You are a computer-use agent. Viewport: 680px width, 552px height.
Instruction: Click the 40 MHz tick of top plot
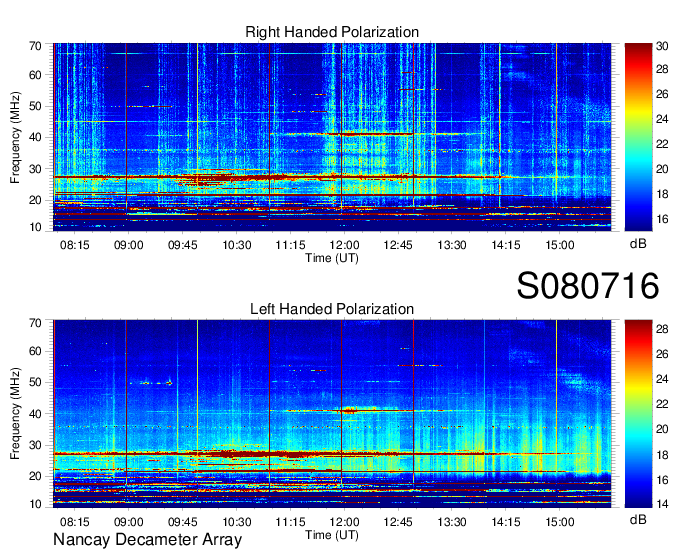coord(36,137)
